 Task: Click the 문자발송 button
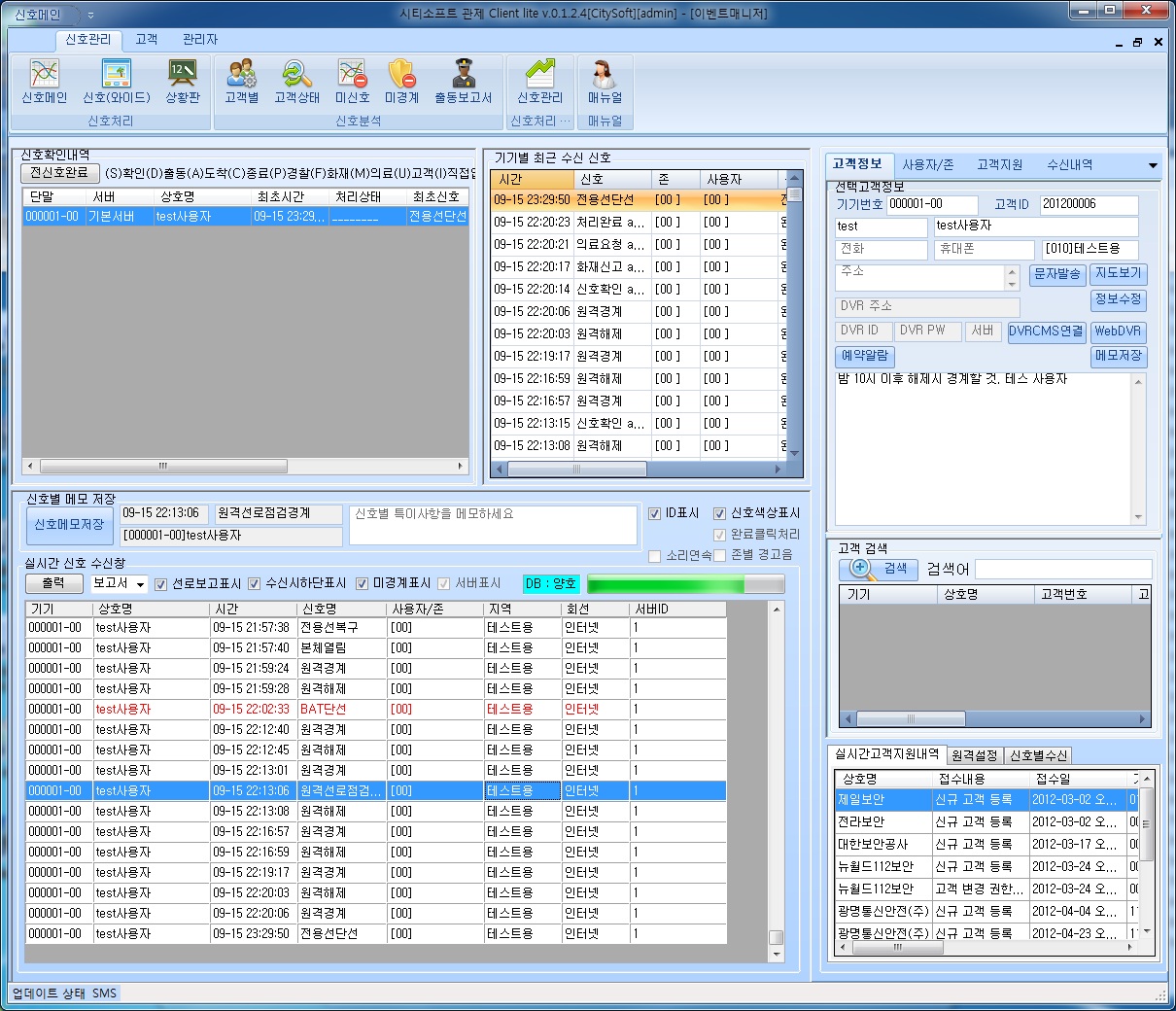pyautogui.click(x=1056, y=274)
